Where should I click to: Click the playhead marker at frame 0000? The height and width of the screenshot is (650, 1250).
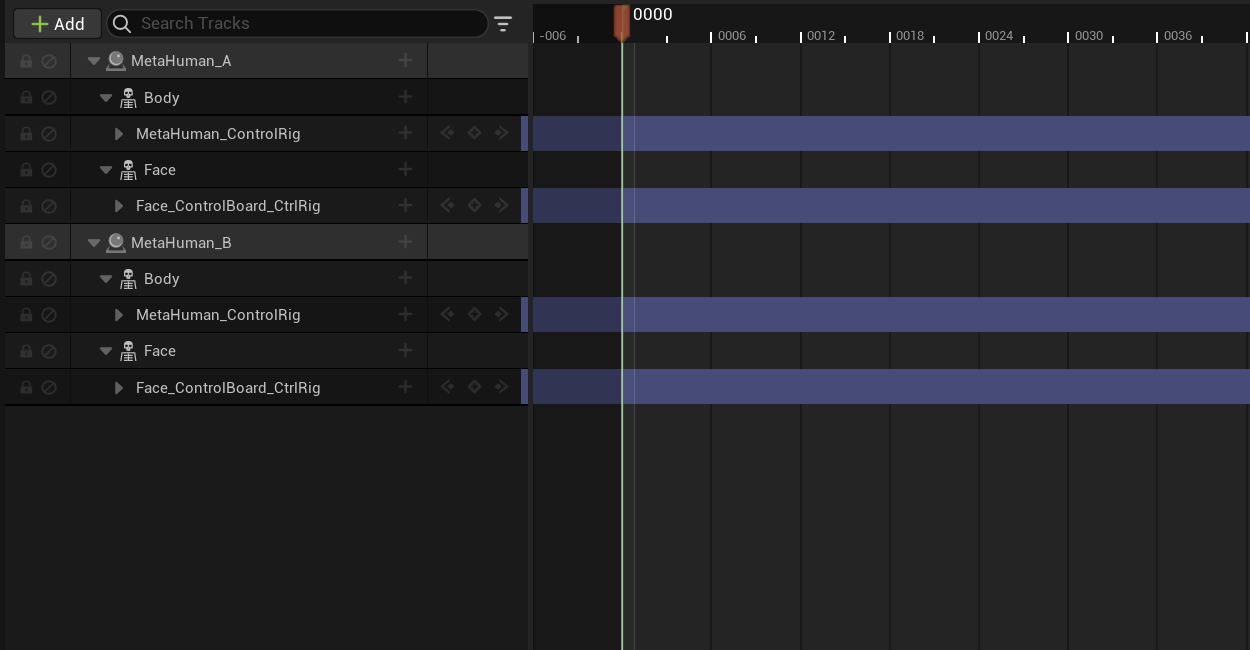622,21
